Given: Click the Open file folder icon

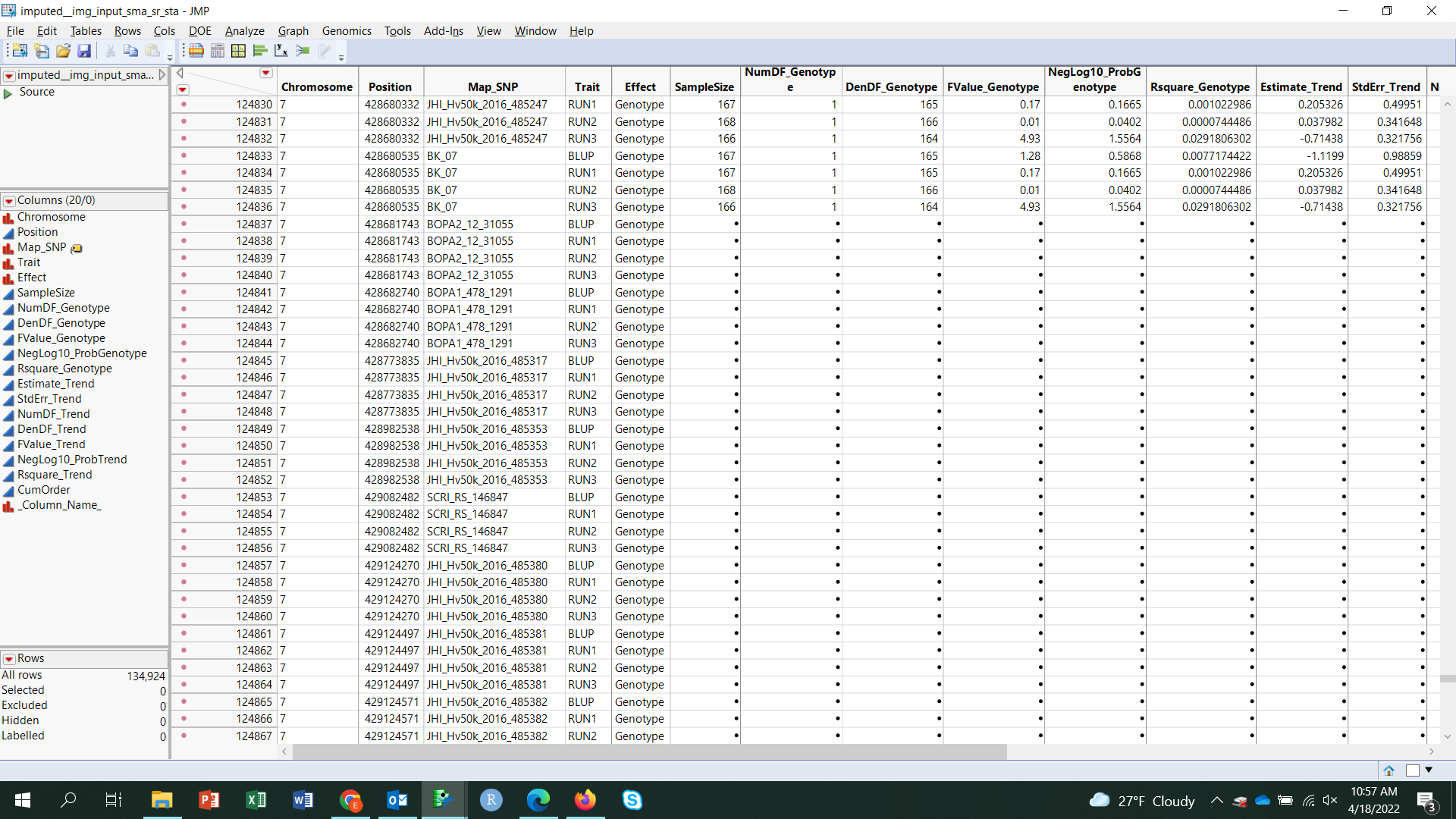Looking at the screenshot, I should 63,51.
